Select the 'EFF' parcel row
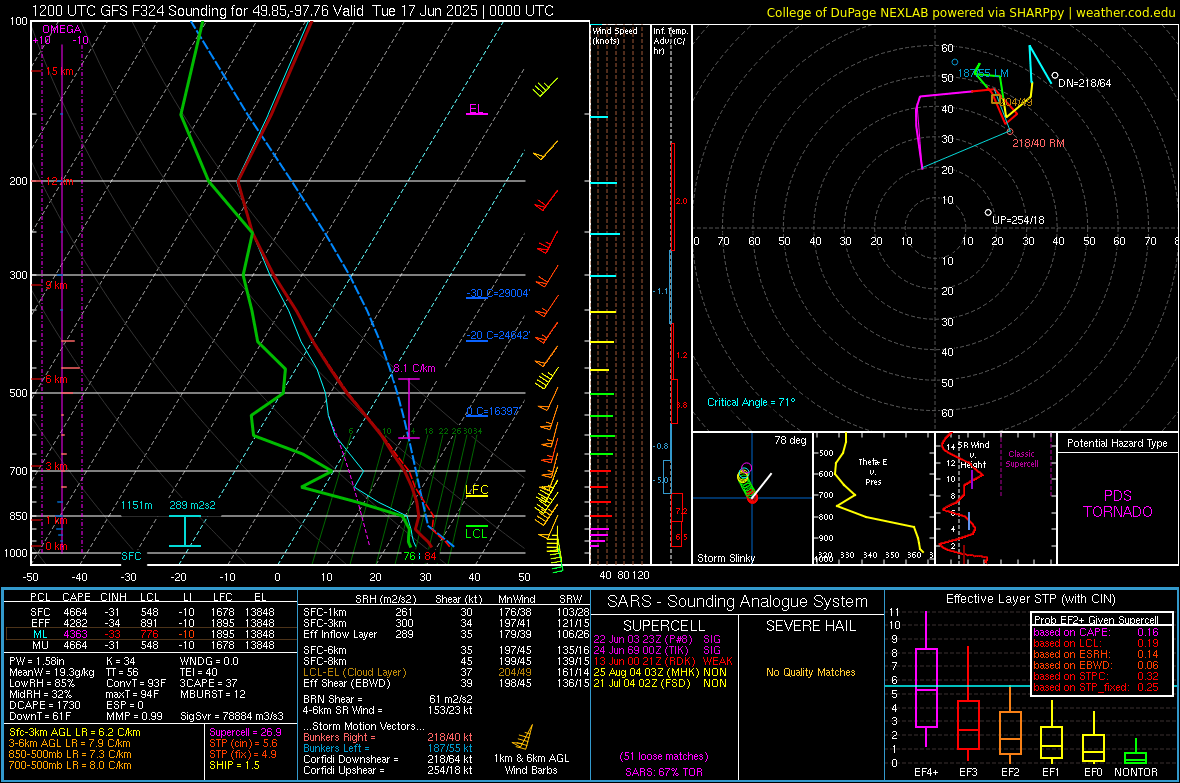This screenshot has height=783, width=1180. (x=151, y=623)
